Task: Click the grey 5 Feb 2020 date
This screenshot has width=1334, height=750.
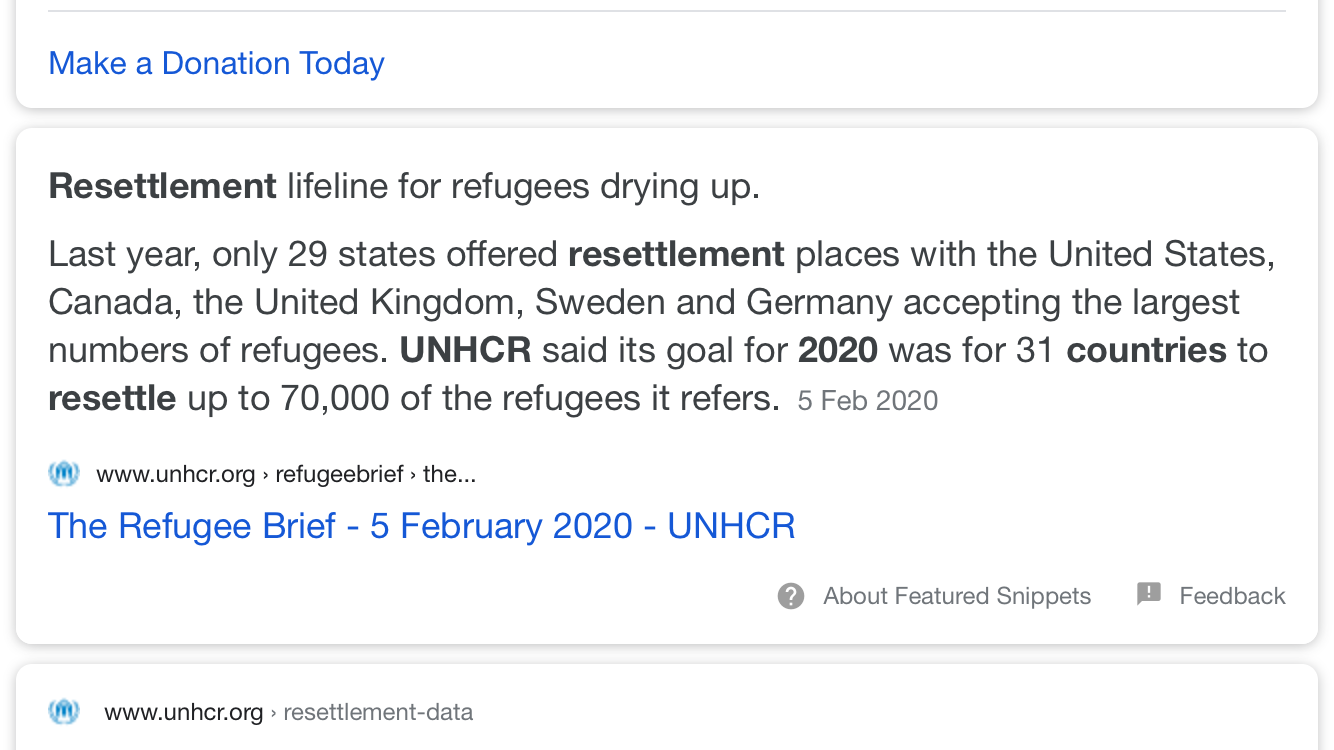Action: click(x=868, y=401)
